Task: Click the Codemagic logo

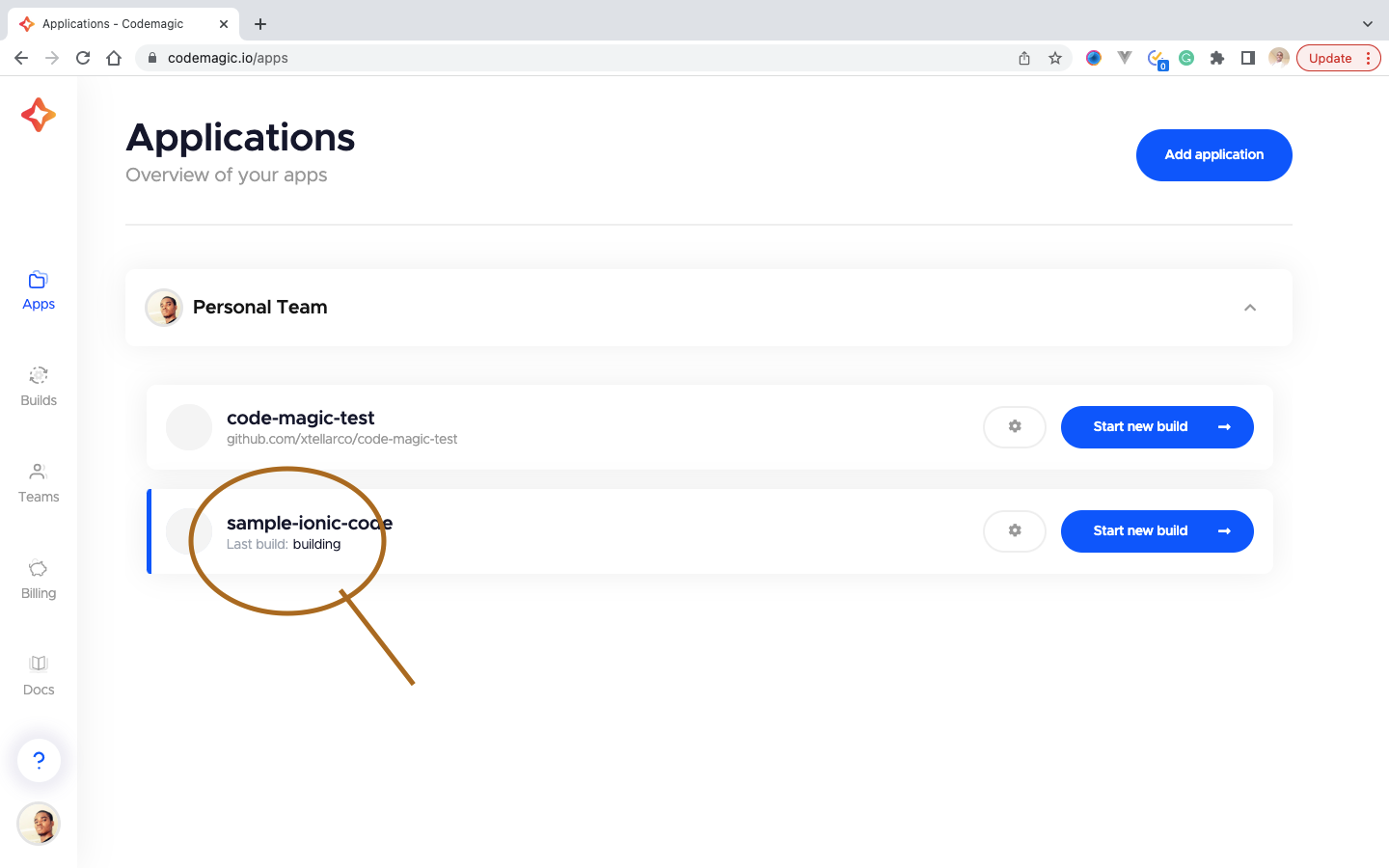Action: [x=39, y=115]
